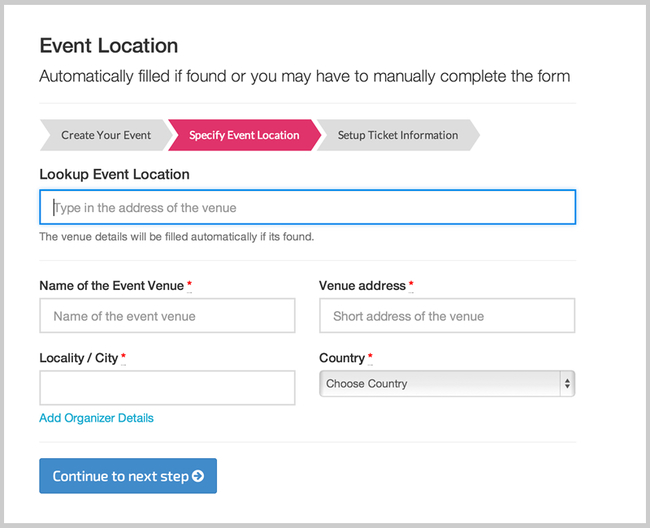
Task: Select the Specify Event Location step
Action: tap(243, 135)
